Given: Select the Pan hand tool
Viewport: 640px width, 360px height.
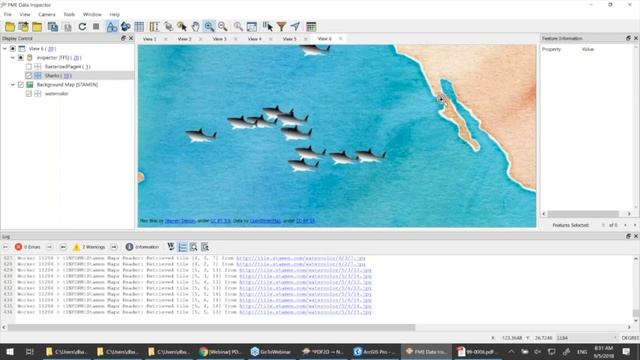Looking at the screenshot, I should (196, 27).
